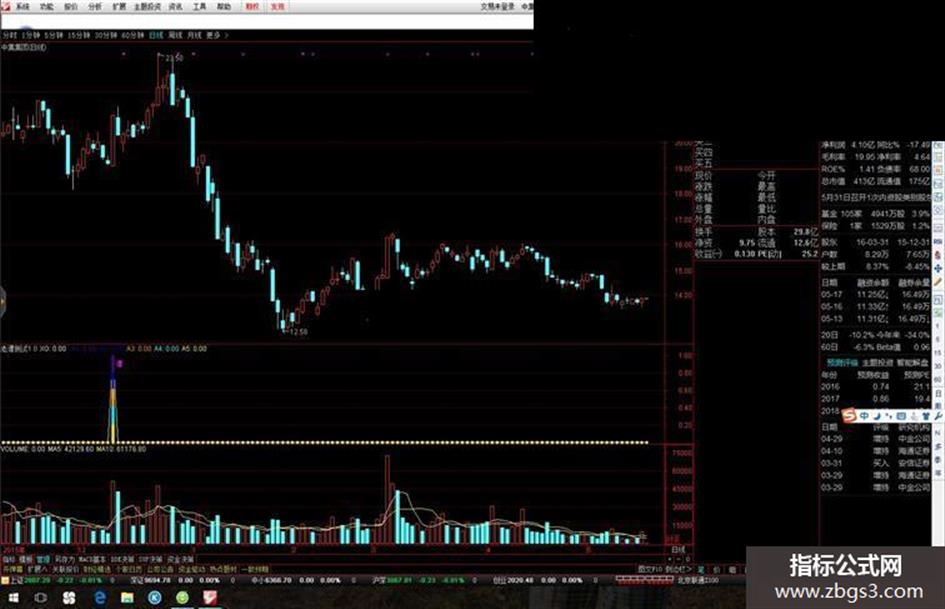Screen dimensions: 945x609
Task: Open the 分析 menu
Action: click(x=95, y=7)
